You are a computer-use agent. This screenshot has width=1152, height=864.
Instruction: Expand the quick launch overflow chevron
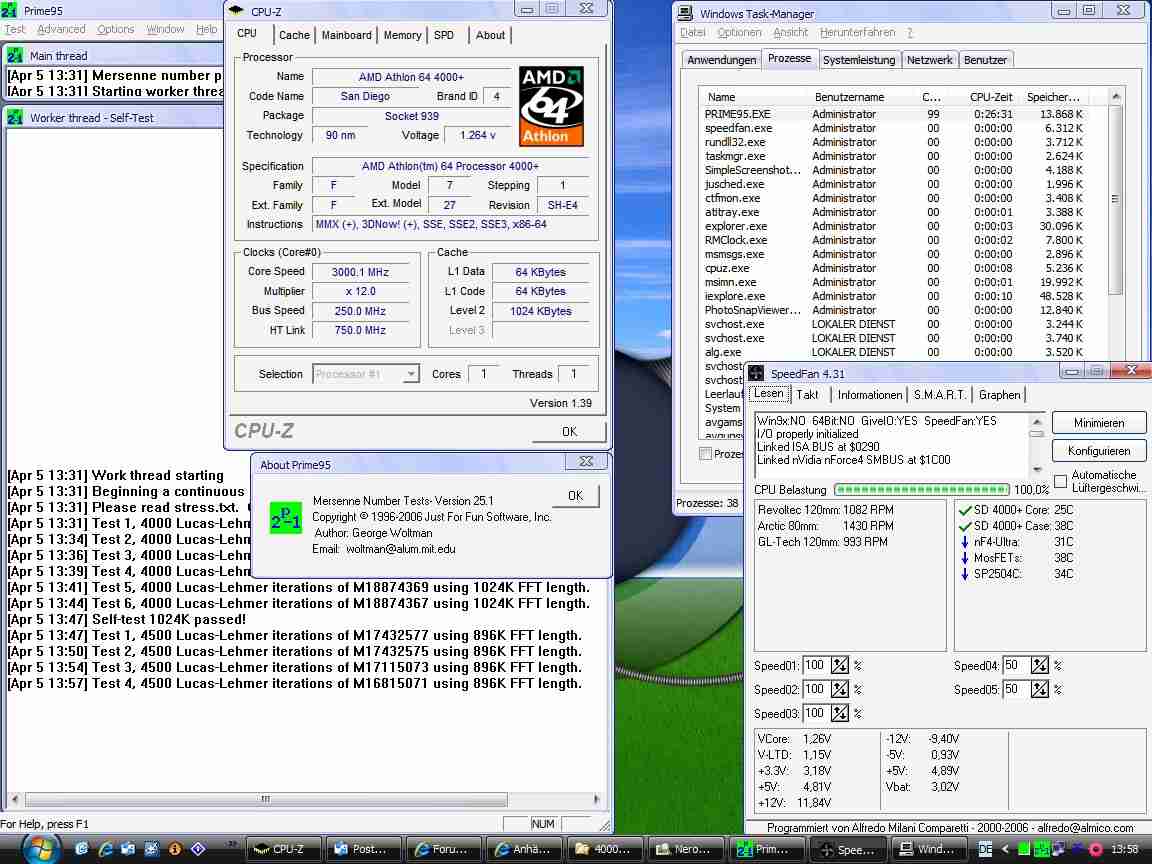pos(232,843)
